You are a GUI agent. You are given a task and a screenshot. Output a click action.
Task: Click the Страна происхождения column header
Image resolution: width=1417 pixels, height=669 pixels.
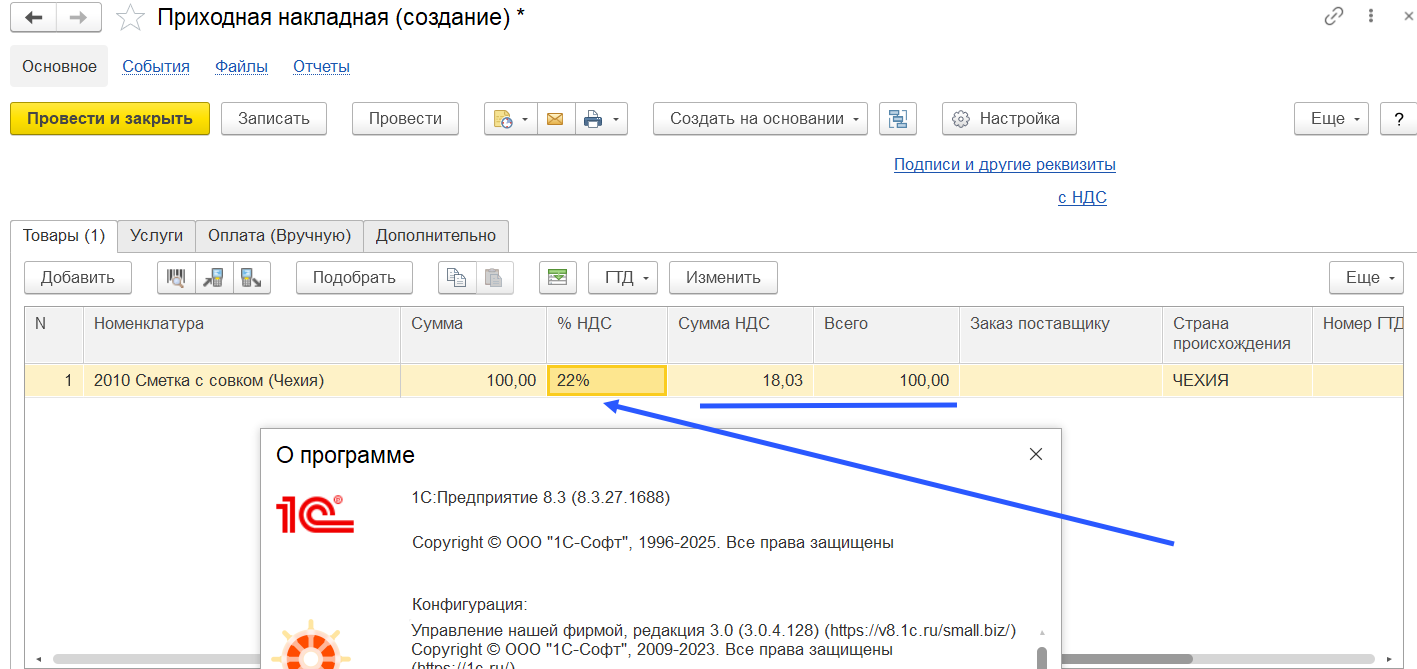1238,335
